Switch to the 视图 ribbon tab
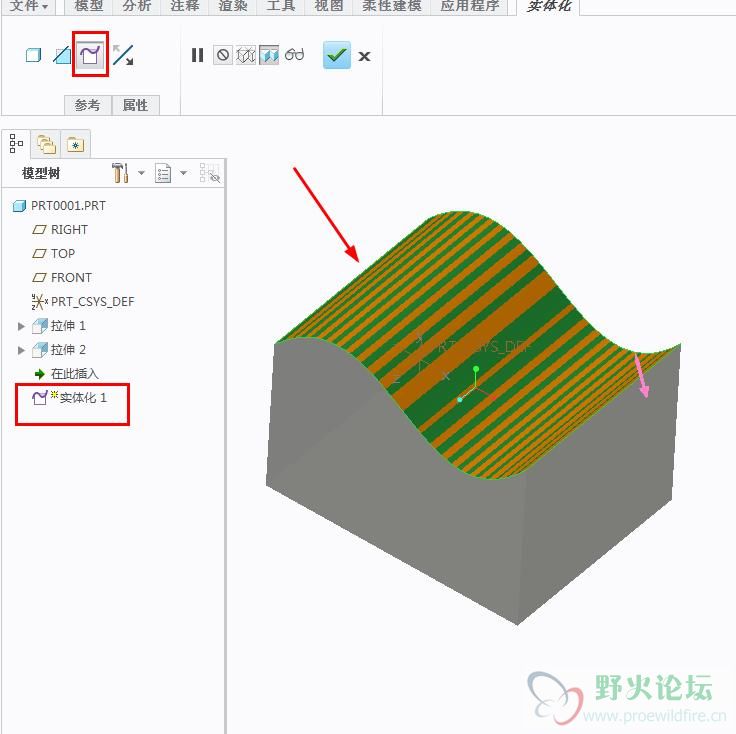The width and height of the screenshot is (736, 734). [328, 7]
